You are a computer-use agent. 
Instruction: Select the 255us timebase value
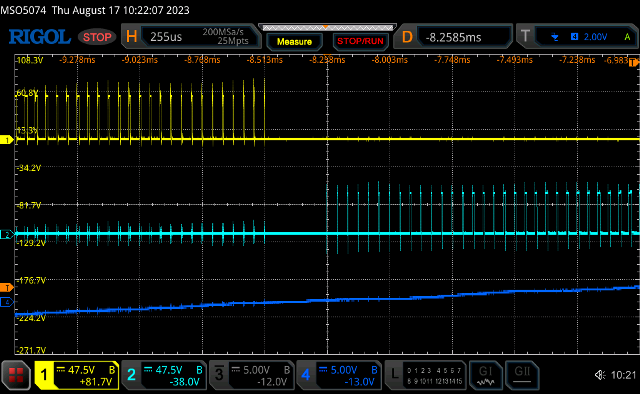point(166,37)
